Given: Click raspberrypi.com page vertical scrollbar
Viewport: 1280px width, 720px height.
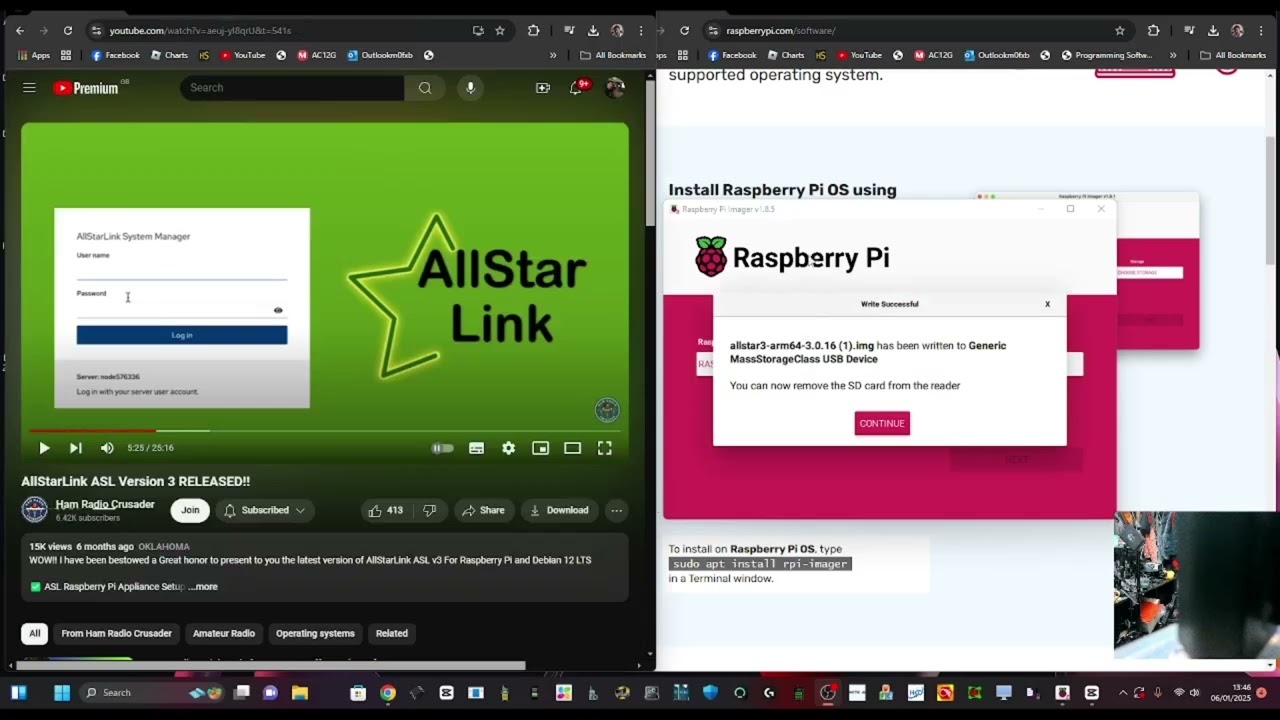Looking at the screenshot, I should pos(1271,200).
